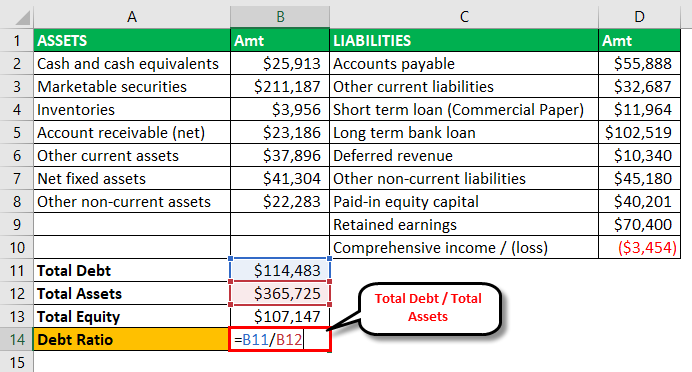Image resolution: width=692 pixels, height=372 pixels.
Task: Select the $365,725 total assets value
Action: click(280, 293)
